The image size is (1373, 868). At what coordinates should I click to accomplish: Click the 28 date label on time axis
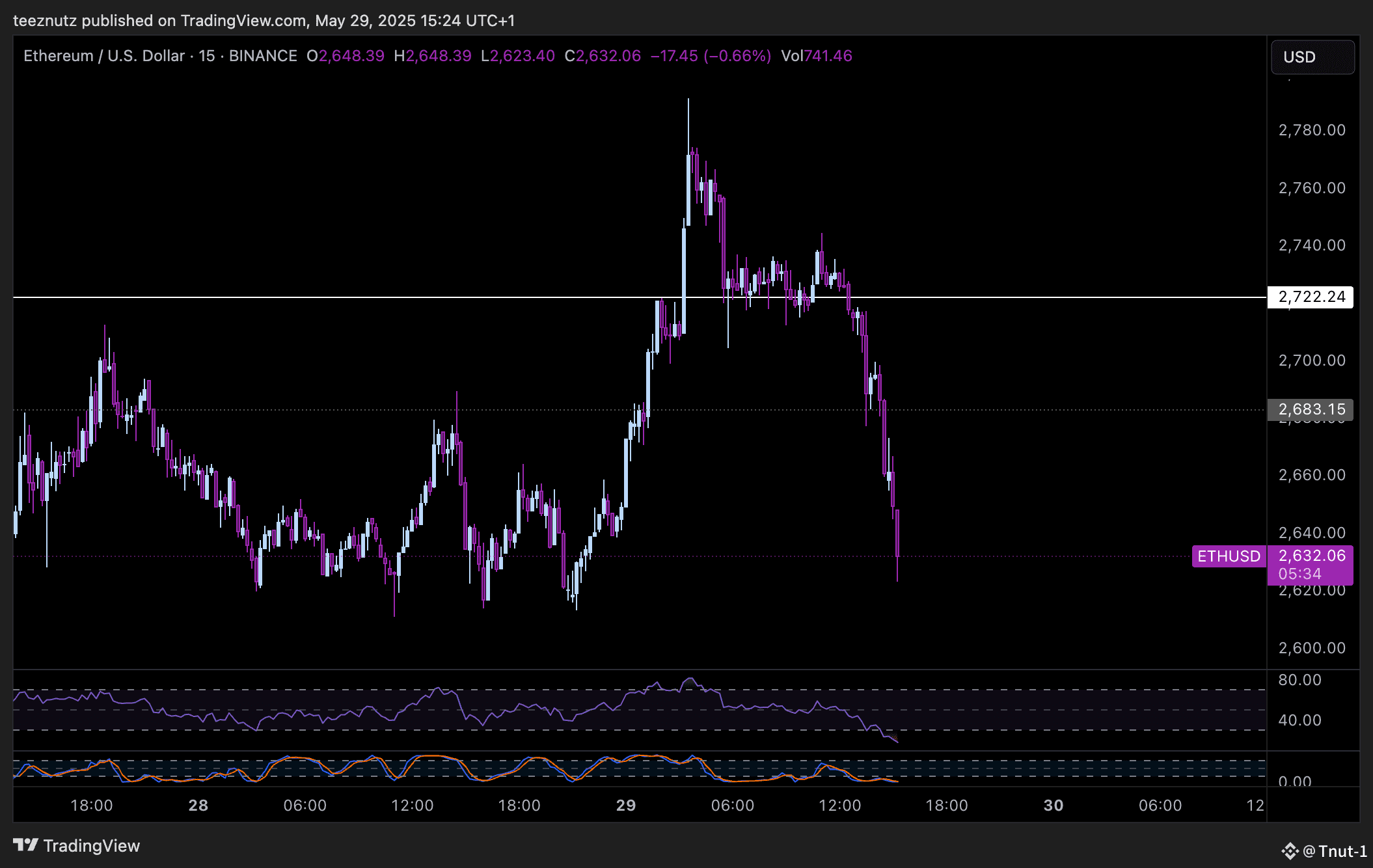198,806
